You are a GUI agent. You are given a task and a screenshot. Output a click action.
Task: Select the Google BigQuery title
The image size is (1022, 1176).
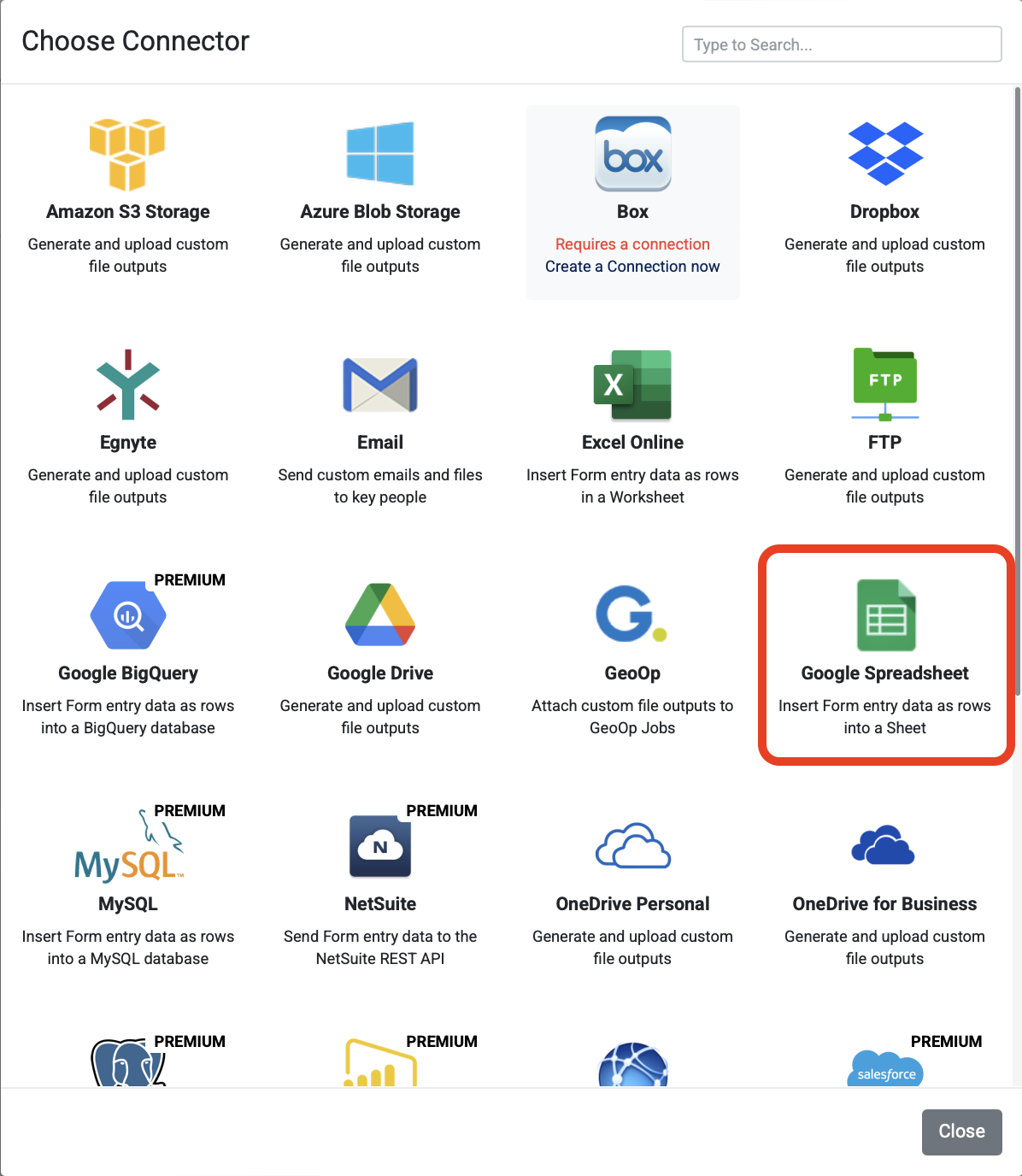pyautogui.click(x=128, y=673)
